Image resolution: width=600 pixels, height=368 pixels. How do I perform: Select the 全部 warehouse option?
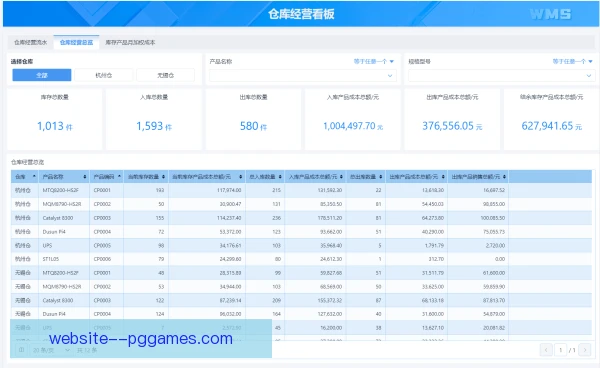click(42, 75)
